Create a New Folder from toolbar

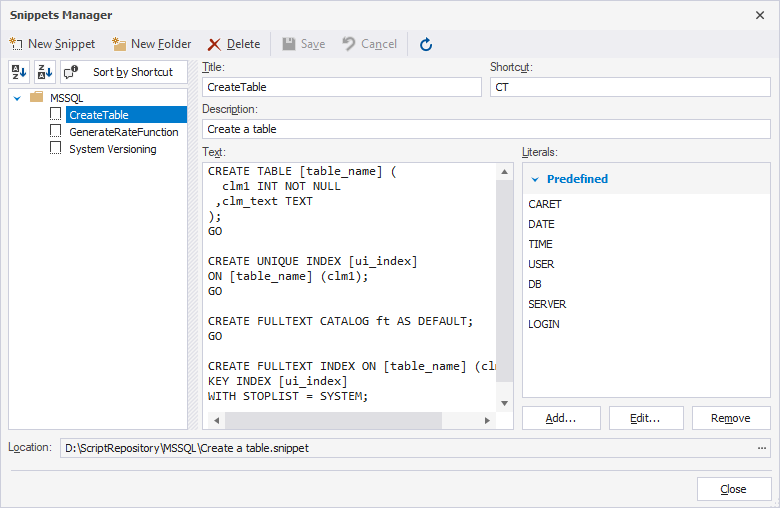(x=152, y=44)
